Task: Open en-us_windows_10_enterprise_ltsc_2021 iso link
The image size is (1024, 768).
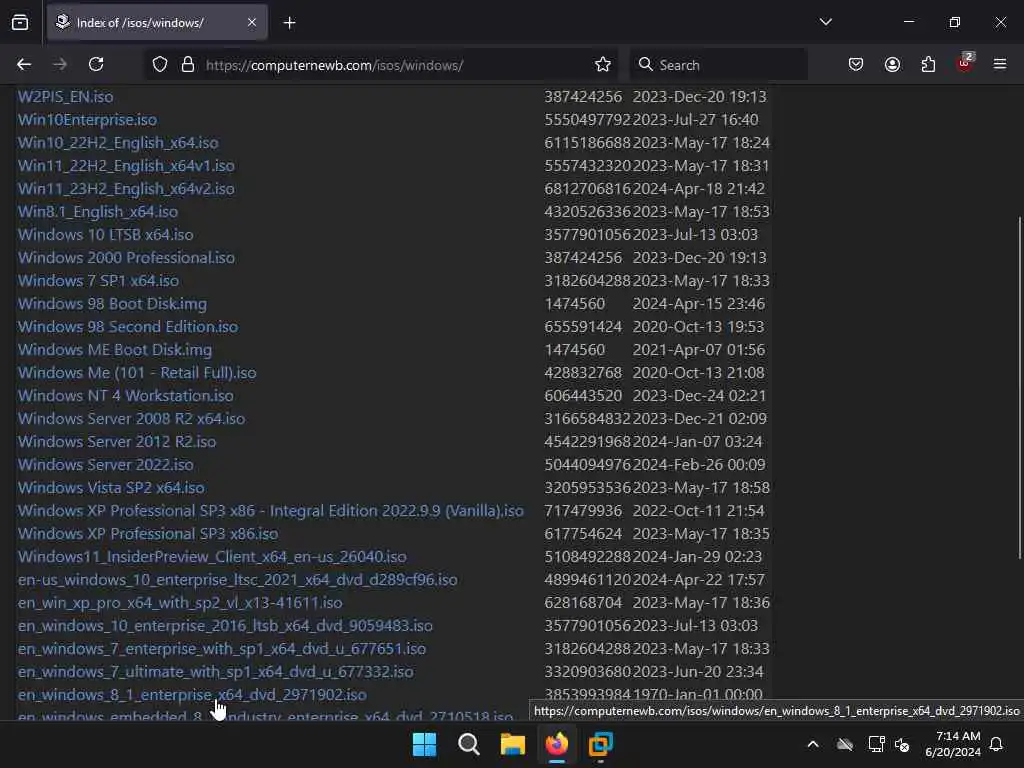Action: point(238,579)
